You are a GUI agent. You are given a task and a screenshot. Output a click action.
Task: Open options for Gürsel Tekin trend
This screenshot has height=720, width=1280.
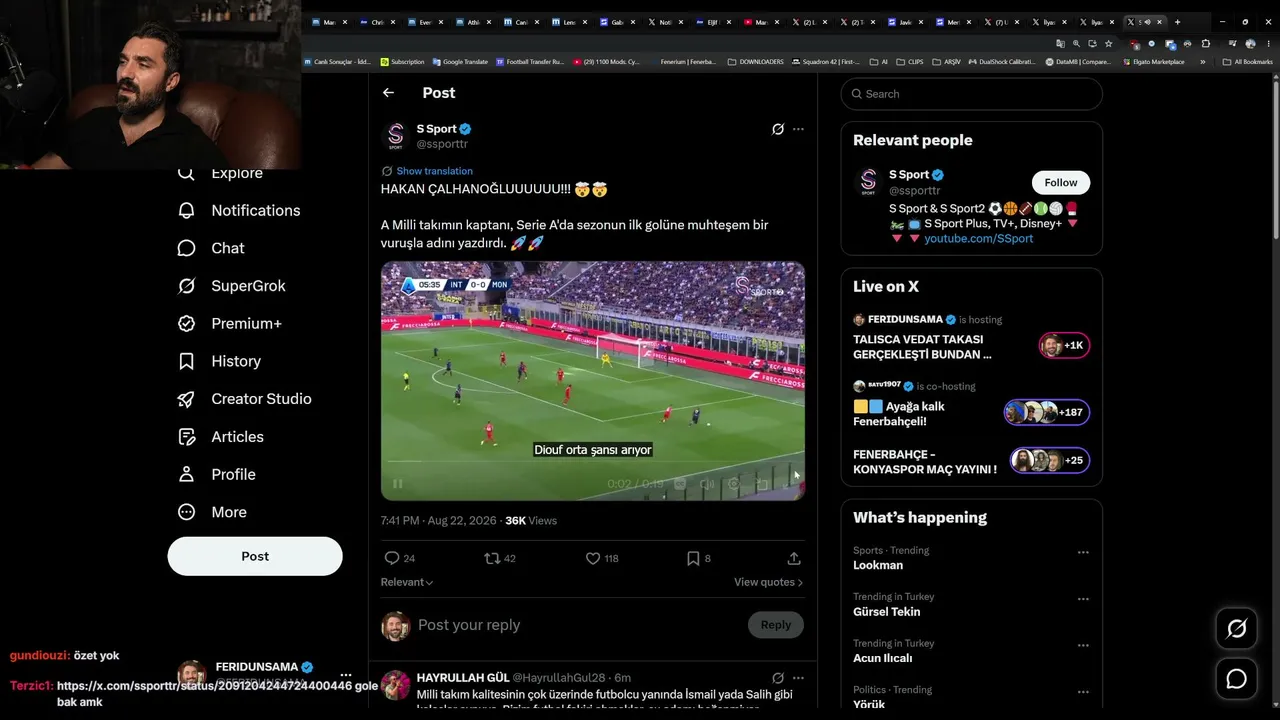point(1083,599)
